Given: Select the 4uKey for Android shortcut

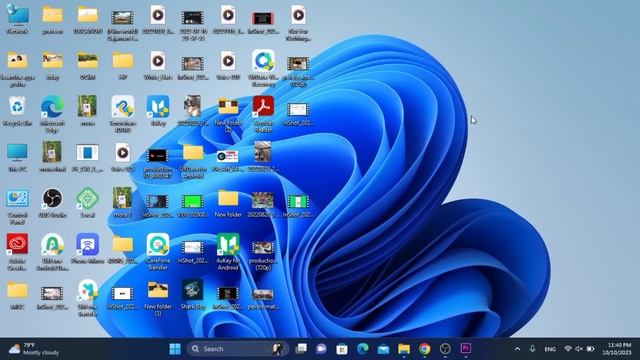Looking at the screenshot, I should pyautogui.click(x=228, y=251).
